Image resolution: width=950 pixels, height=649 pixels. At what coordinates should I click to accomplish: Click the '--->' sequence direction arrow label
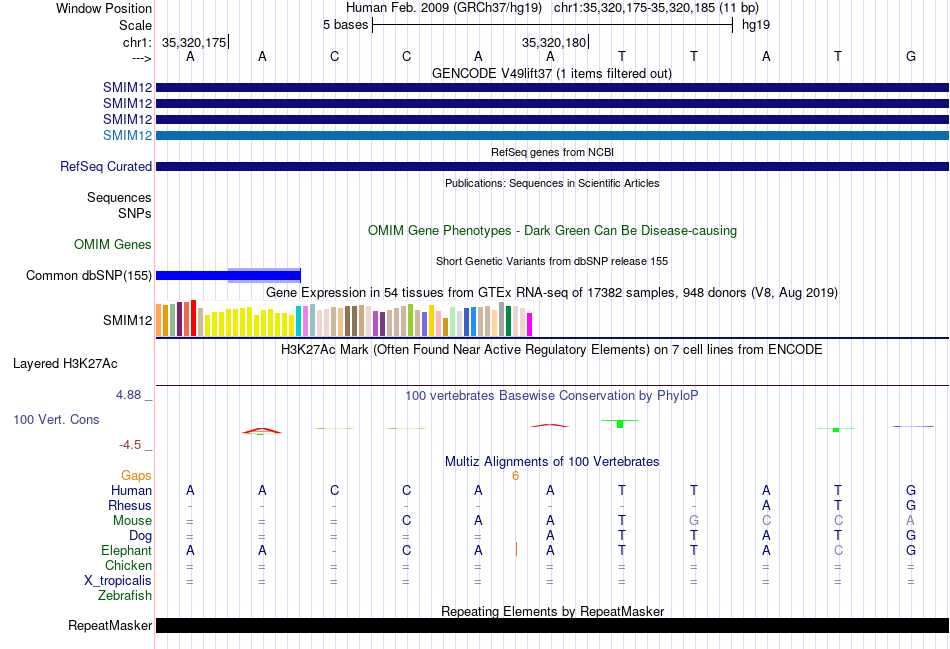click(x=141, y=58)
